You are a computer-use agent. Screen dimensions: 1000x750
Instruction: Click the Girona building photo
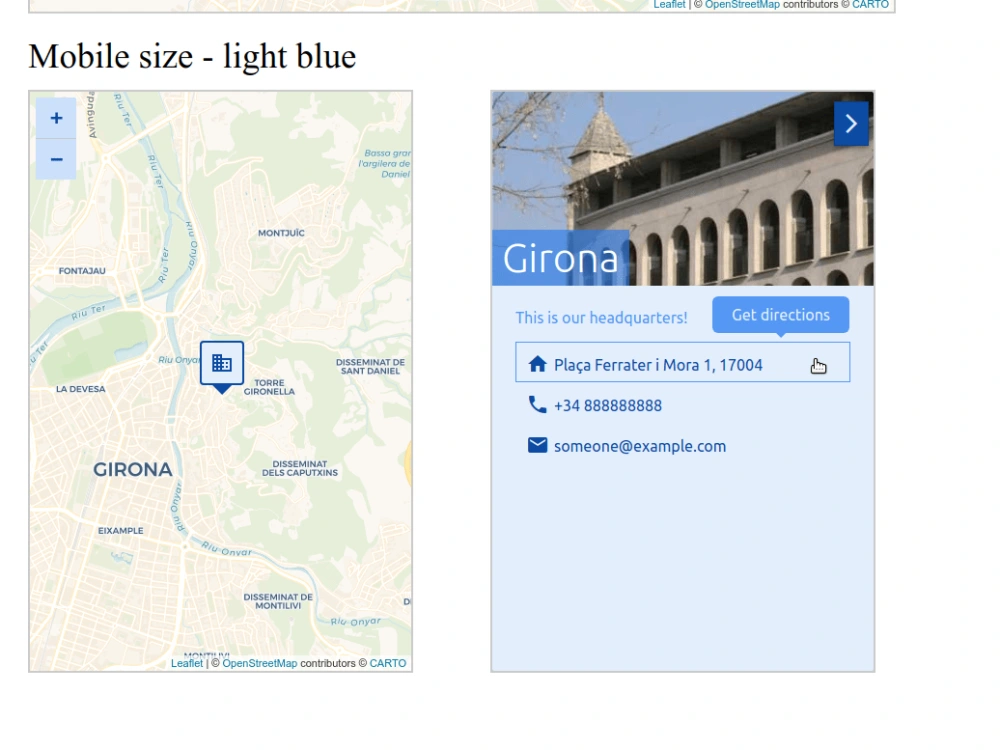[682, 189]
